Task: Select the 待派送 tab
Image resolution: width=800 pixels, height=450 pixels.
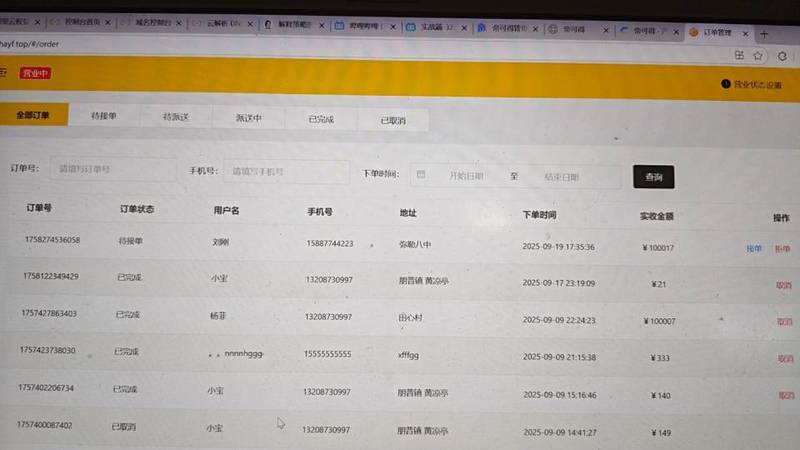Action: click(x=176, y=117)
